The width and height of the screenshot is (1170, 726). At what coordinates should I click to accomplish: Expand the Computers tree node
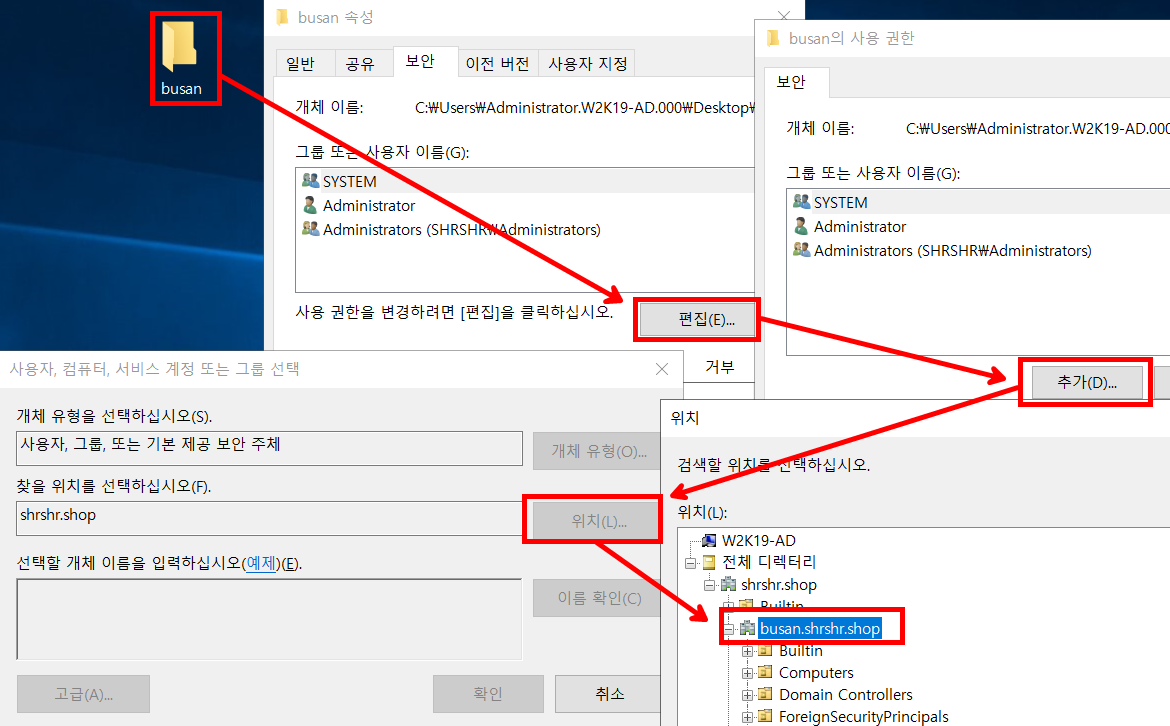748,673
